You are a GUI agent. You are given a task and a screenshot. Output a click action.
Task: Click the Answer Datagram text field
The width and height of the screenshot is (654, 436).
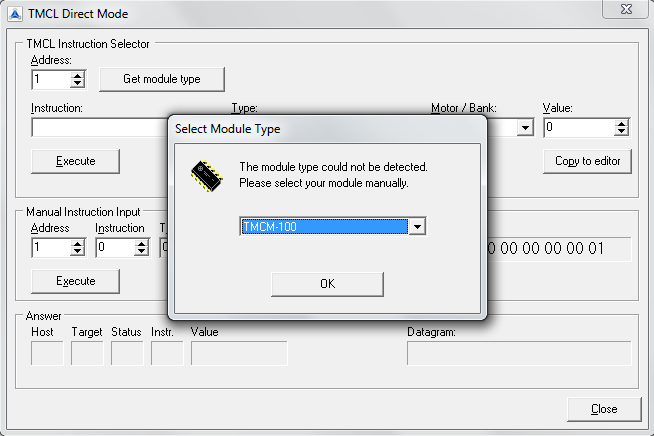coord(518,353)
